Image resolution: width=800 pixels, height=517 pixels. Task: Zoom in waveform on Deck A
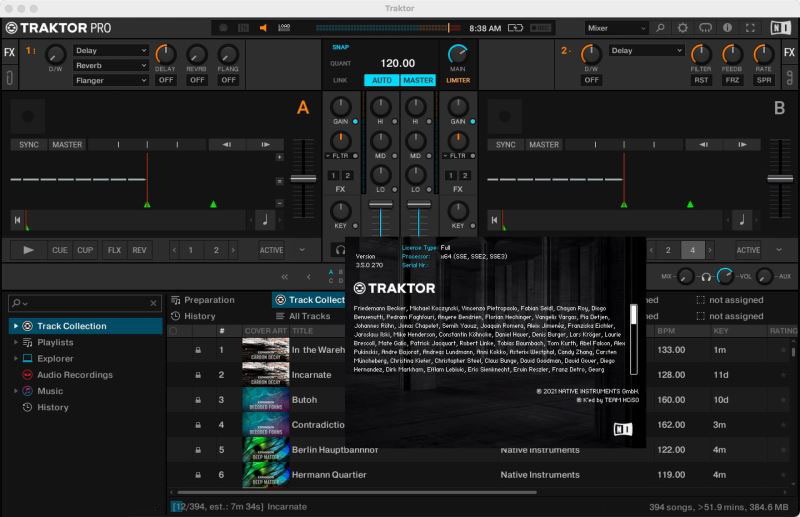pyautogui.click(x=280, y=157)
